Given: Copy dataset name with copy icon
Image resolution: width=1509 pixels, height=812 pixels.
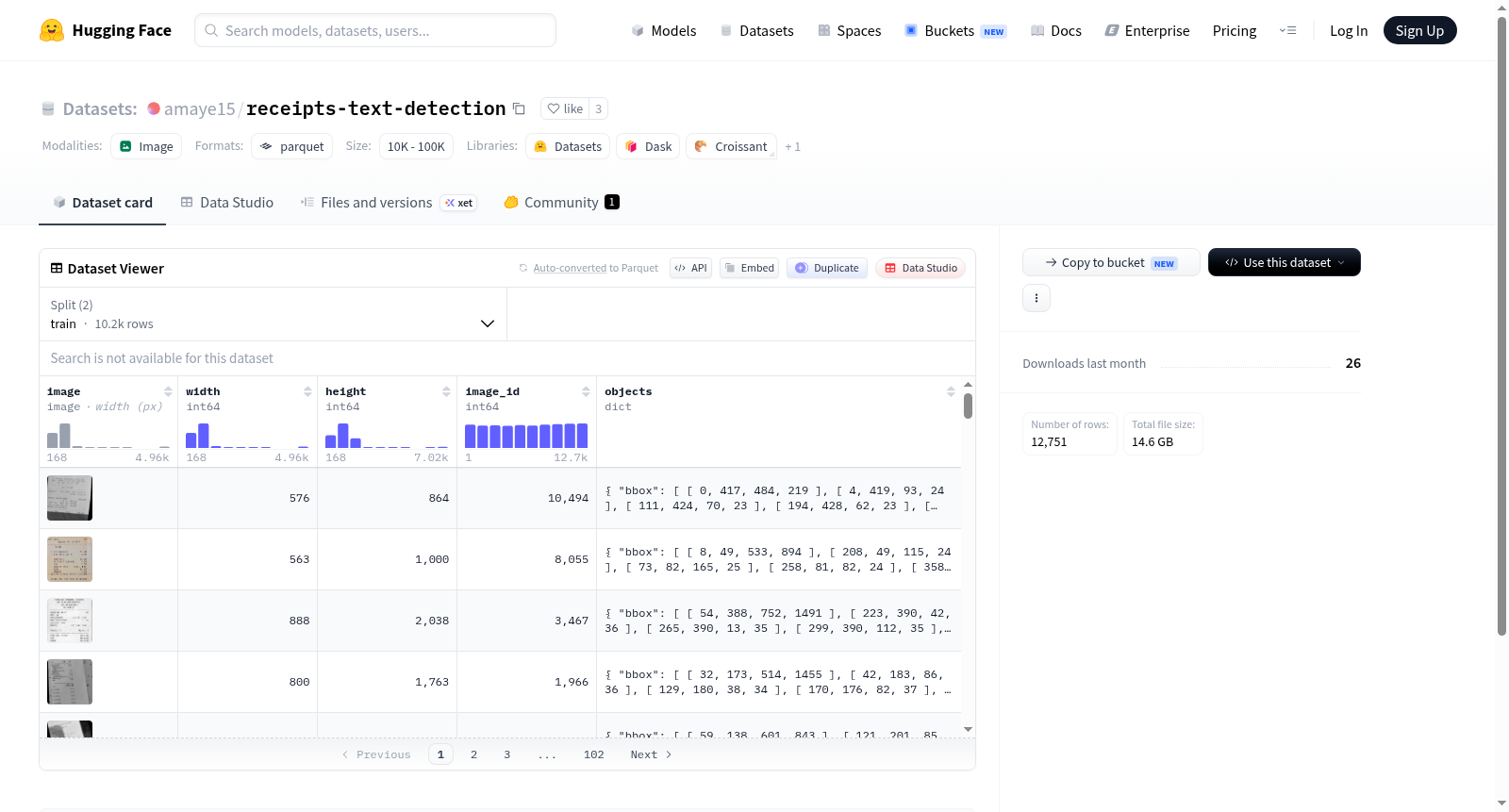Looking at the screenshot, I should 519,108.
